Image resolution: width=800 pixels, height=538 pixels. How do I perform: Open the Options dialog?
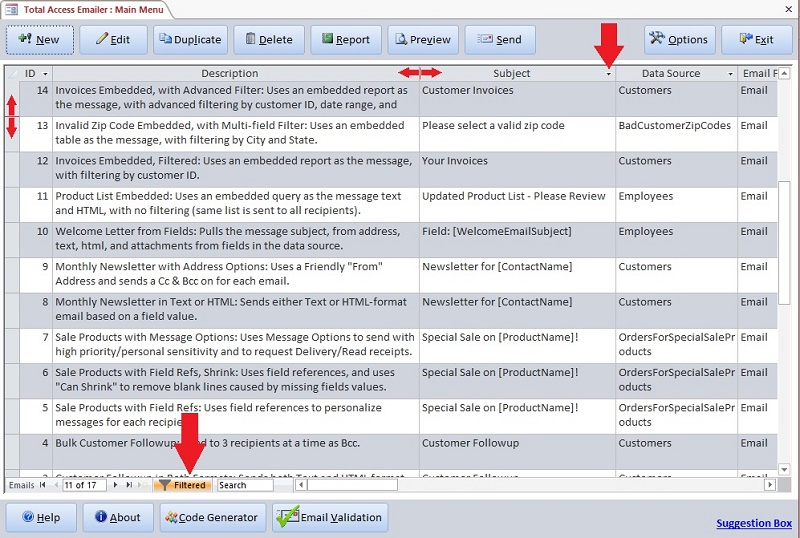coord(680,40)
